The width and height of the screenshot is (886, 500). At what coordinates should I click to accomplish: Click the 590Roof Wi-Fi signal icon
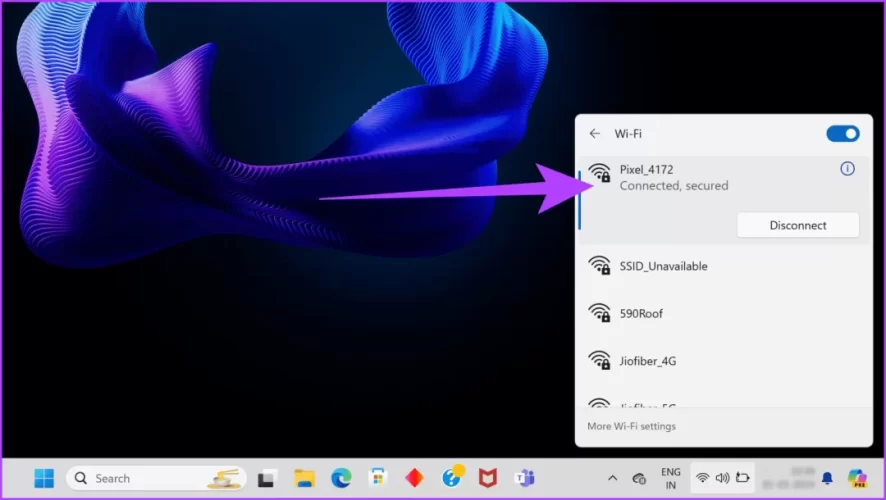click(x=599, y=313)
